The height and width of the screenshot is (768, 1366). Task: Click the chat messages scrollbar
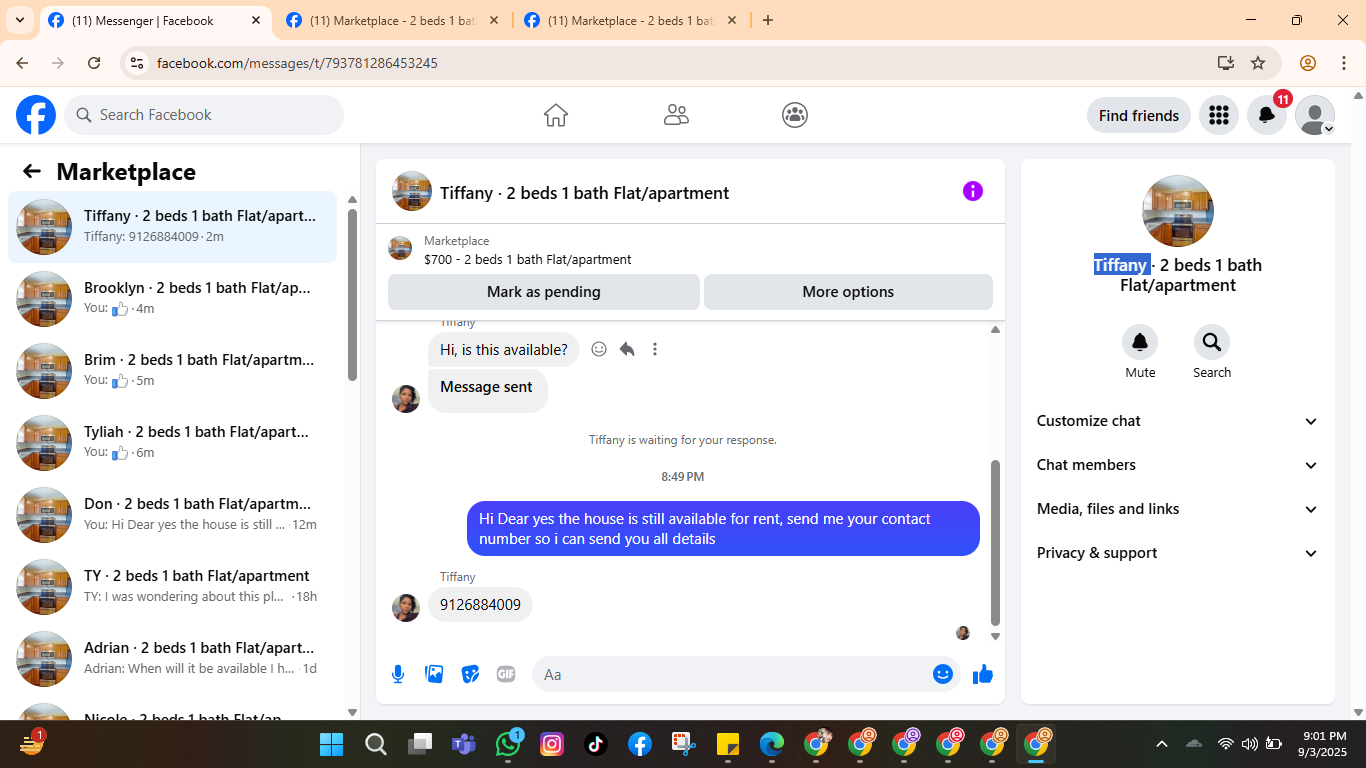(x=995, y=543)
